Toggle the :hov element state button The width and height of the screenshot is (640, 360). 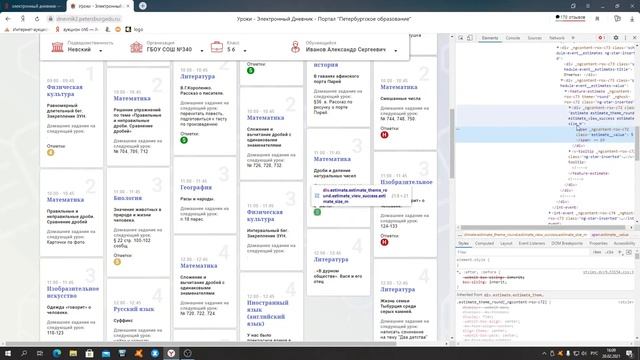(x=597, y=252)
